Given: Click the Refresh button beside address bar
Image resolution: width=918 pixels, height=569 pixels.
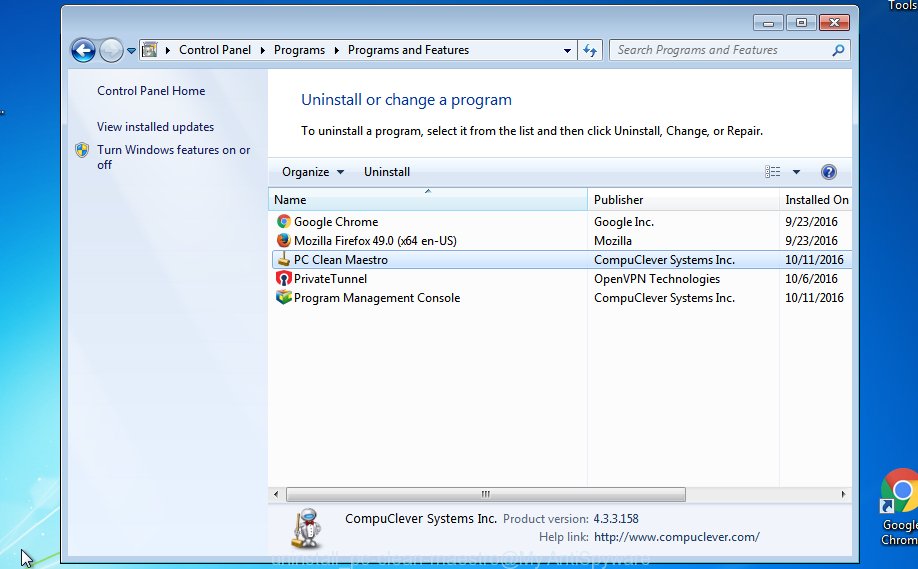Looking at the screenshot, I should click(590, 50).
